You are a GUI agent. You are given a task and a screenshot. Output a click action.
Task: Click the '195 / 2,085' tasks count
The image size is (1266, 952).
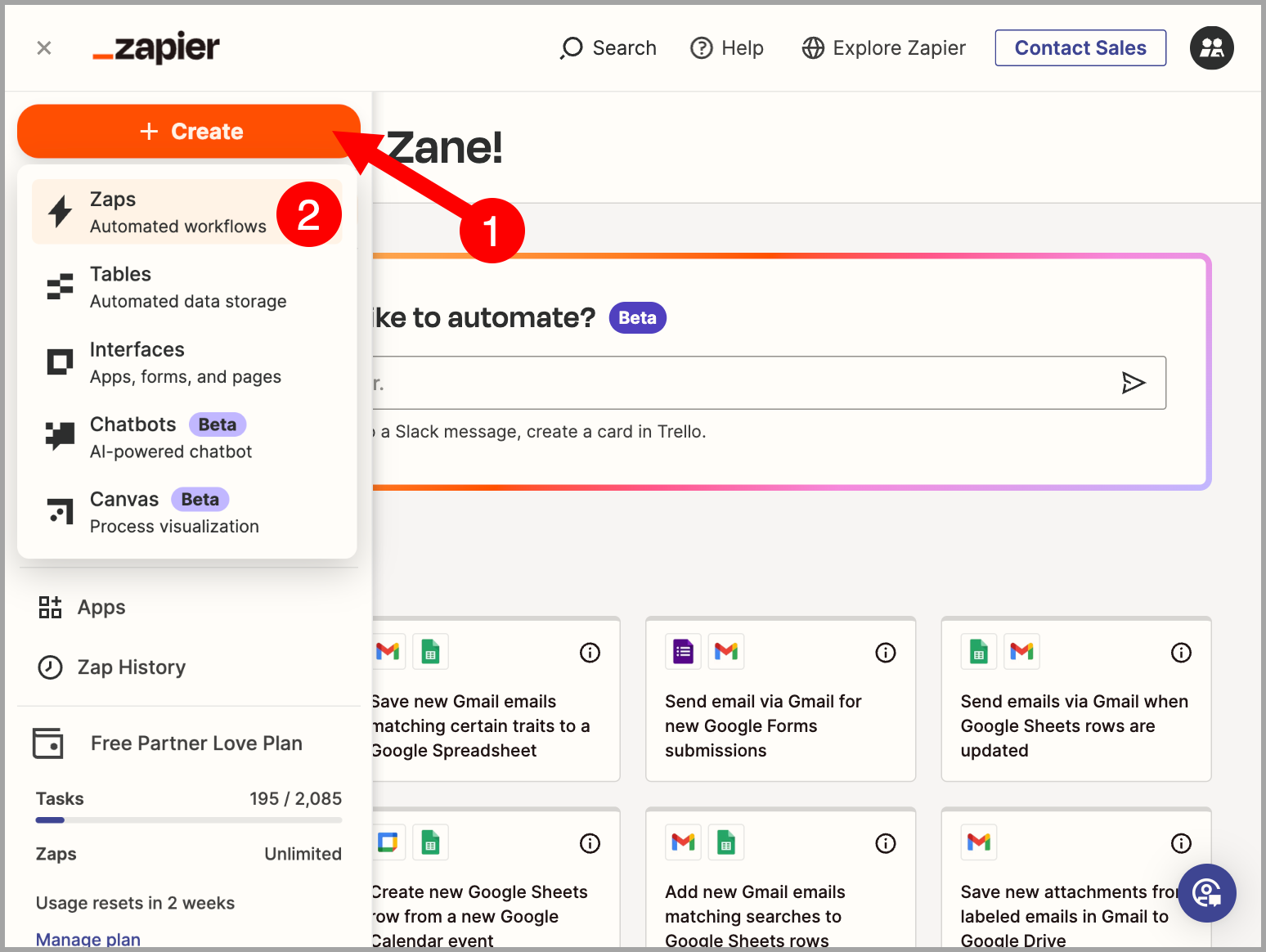pyautogui.click(x=296, y=799)
